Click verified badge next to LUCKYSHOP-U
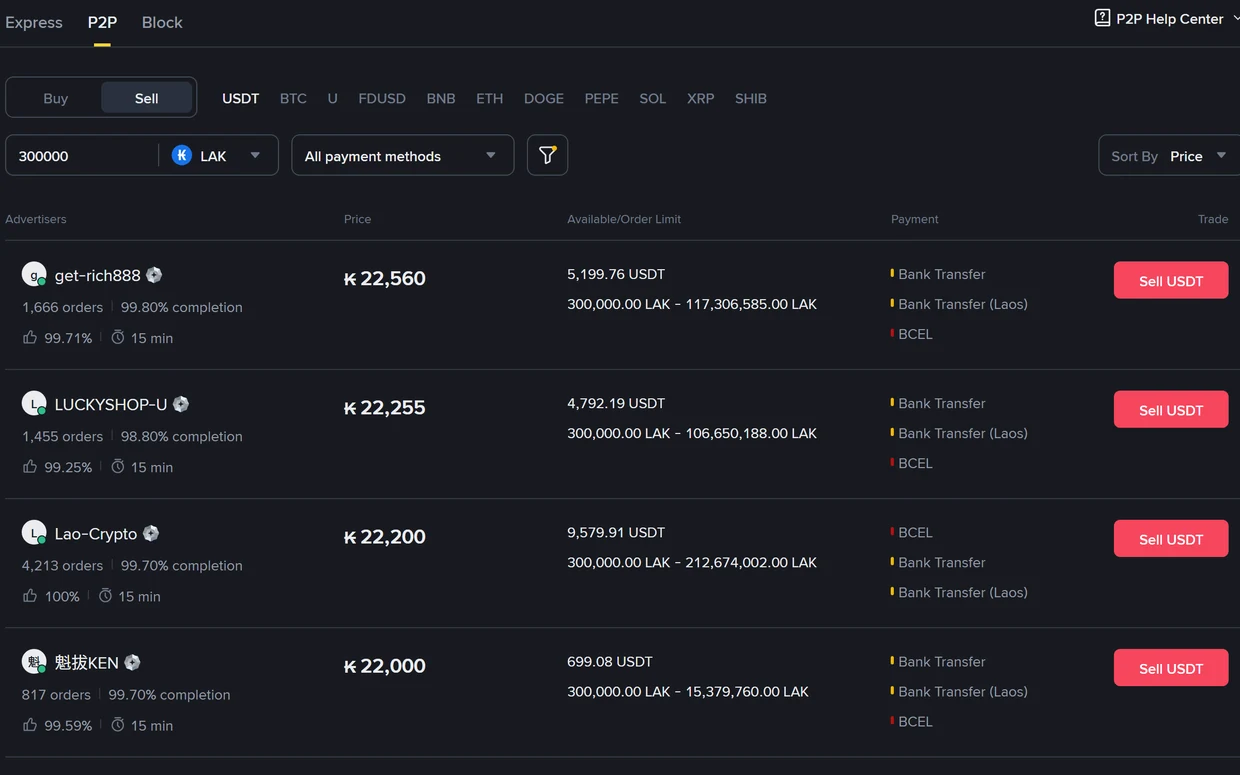This screenshot has width=1240, height=775. [181, 404]
